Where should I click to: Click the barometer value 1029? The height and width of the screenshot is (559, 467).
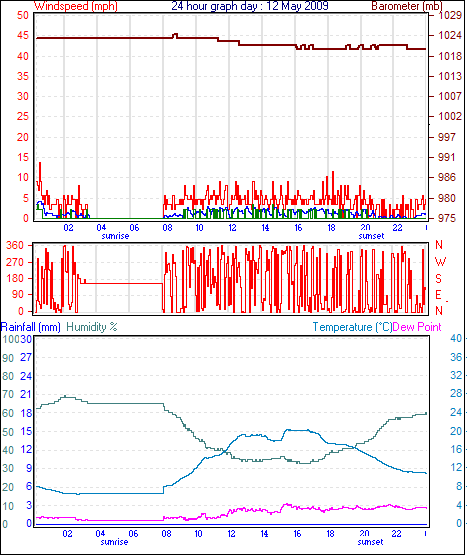pyautogui.click(x=450, y=15)
